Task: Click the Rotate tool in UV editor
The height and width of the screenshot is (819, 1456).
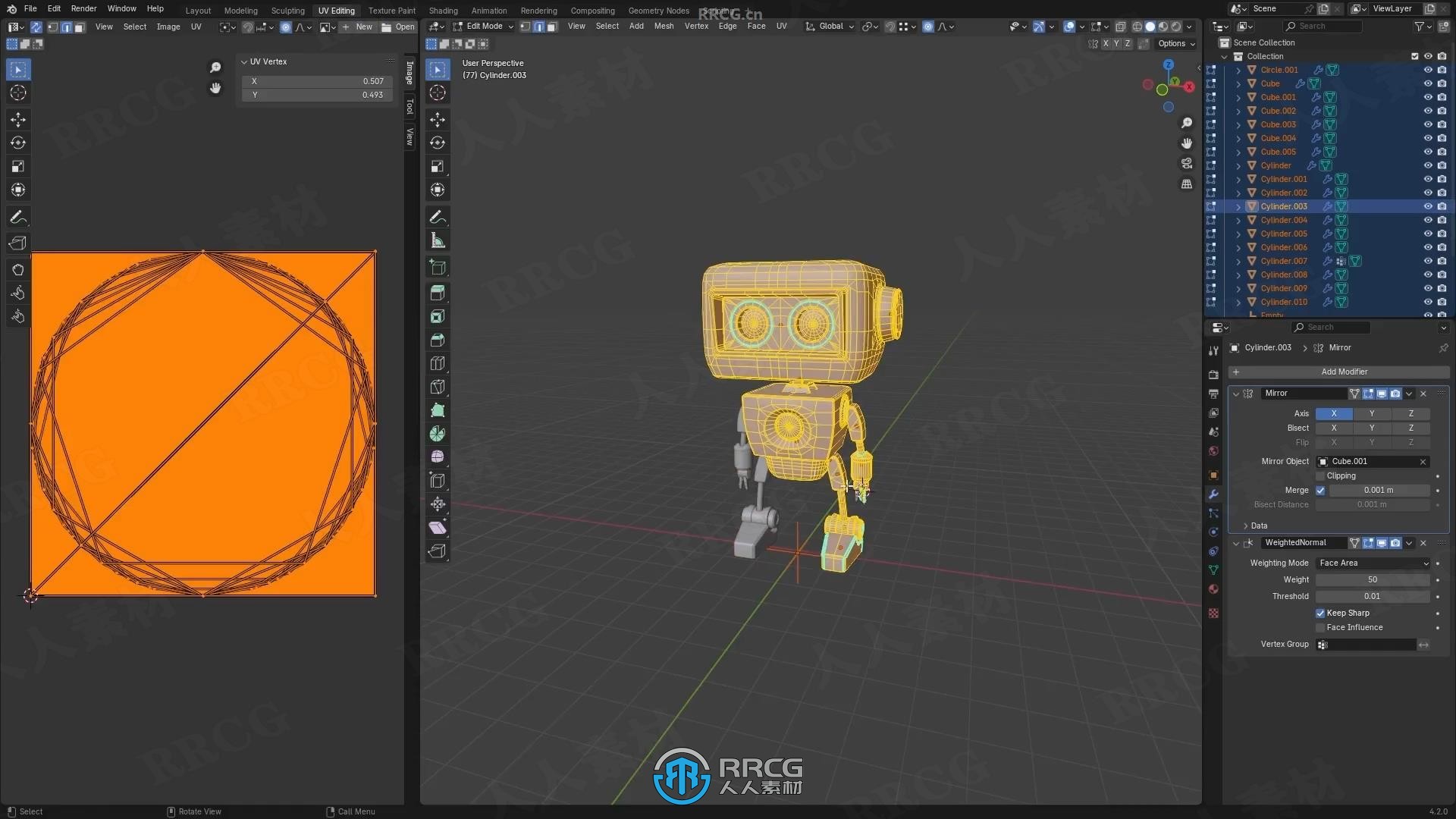Action: pos(18,142)
